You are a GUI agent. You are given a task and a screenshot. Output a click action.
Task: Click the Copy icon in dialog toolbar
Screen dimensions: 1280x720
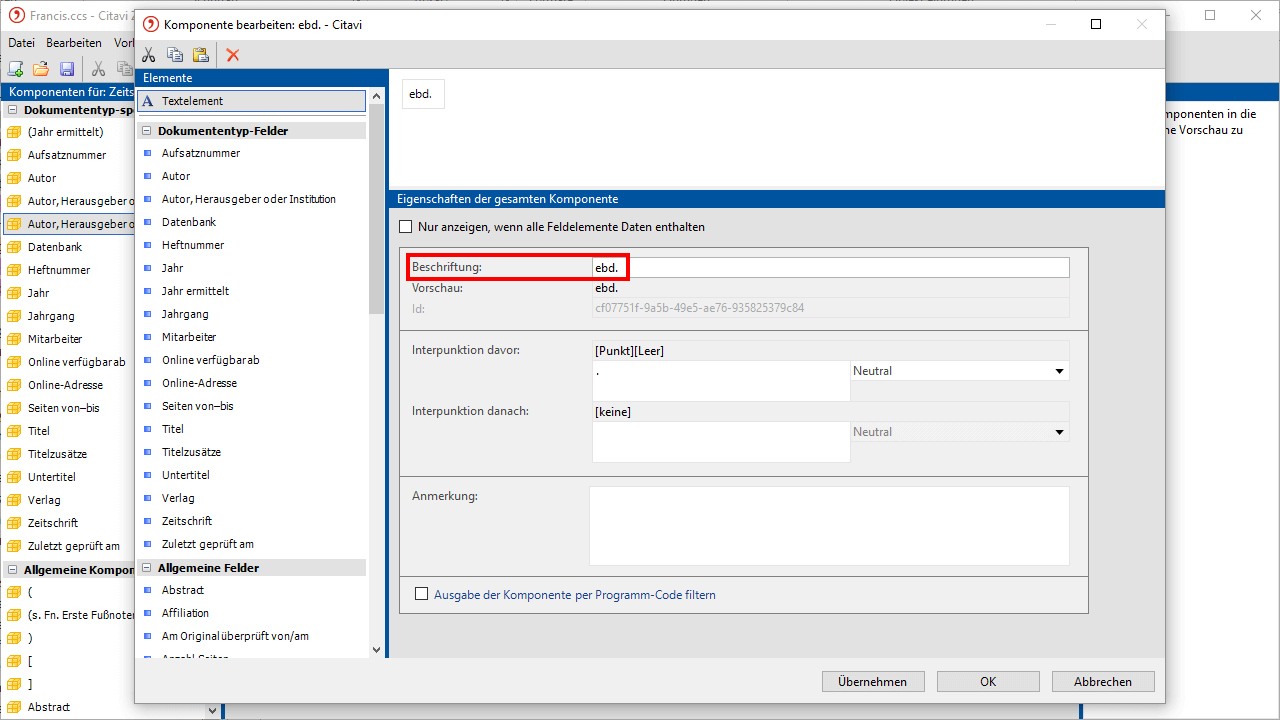175,55
